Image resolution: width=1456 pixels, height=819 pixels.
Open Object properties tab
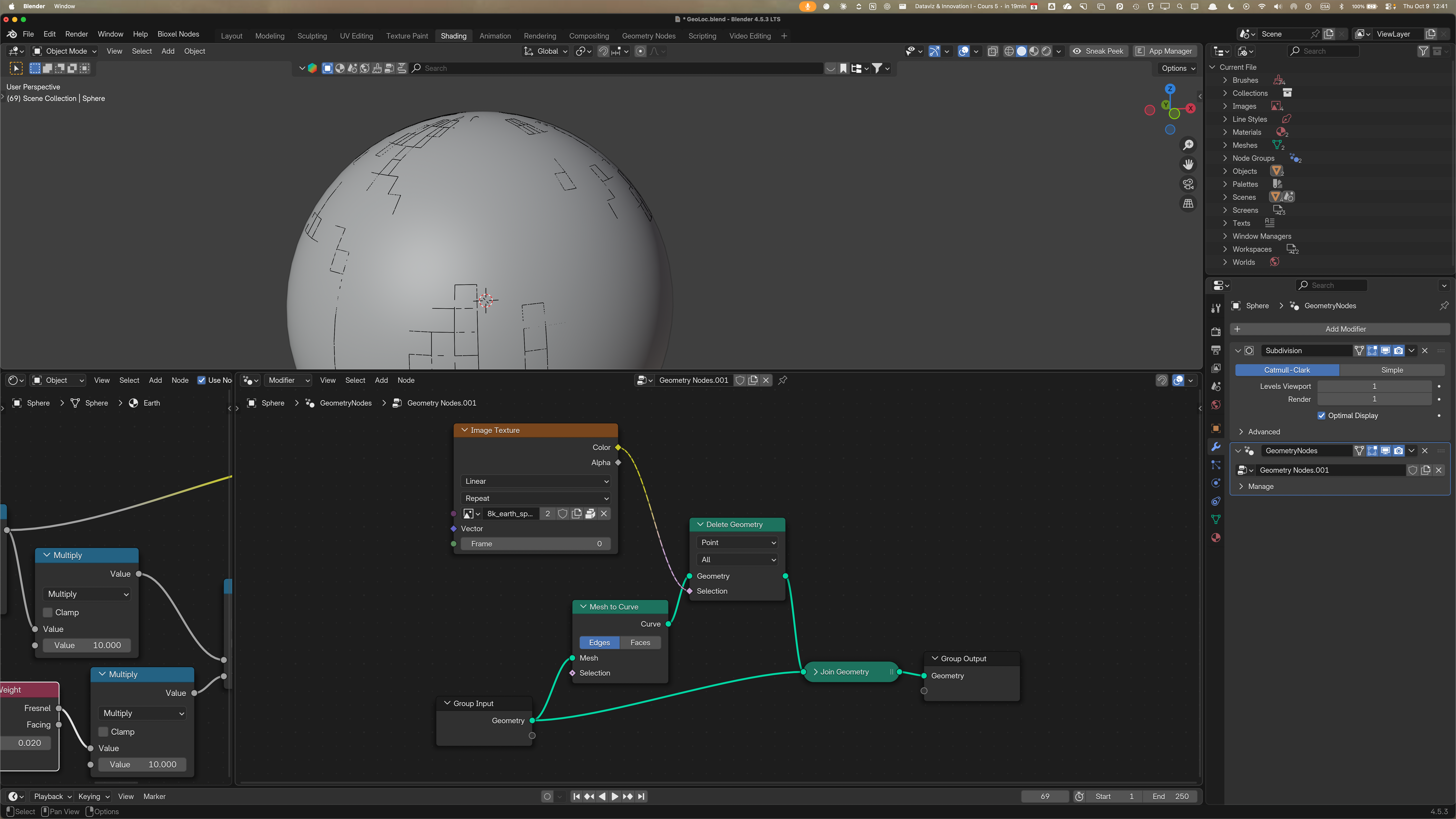pyautogui.click(x=1216, y=428)
